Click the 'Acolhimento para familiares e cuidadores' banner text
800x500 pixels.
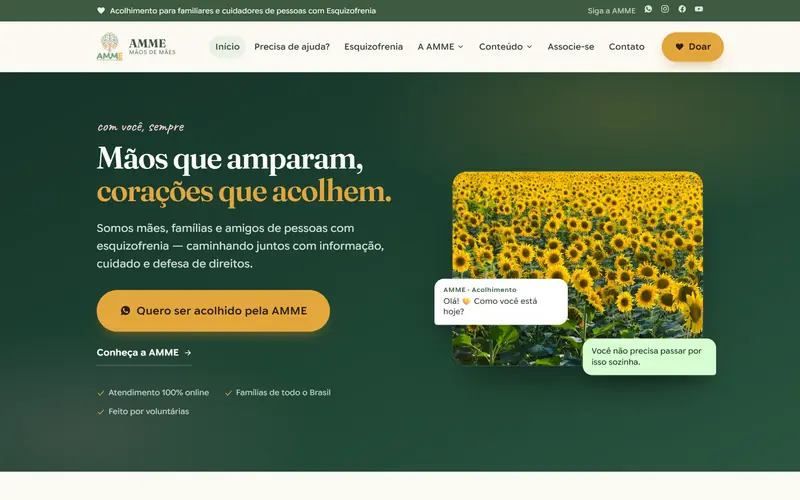pyautogui.click(x=243, y=10)
